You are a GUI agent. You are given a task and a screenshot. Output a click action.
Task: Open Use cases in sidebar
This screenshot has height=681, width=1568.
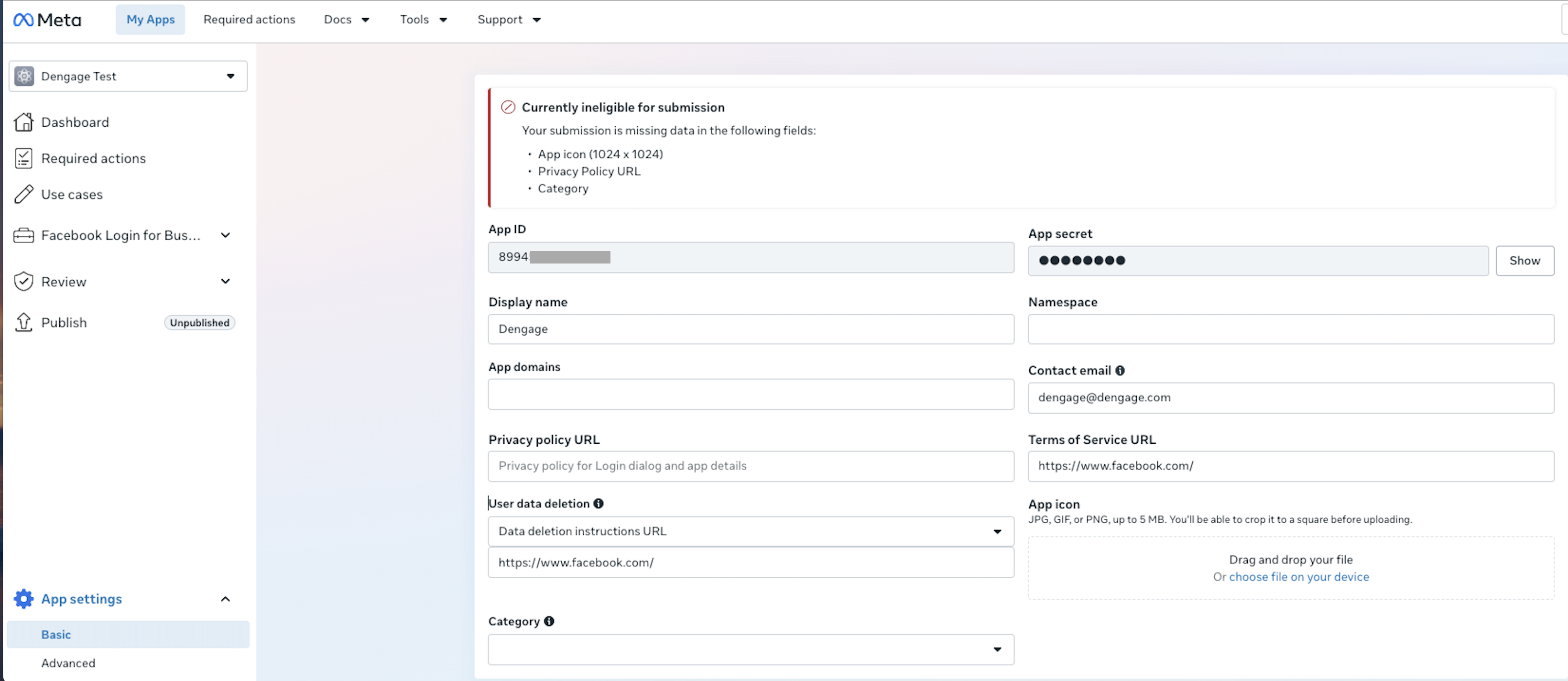pos(72,194)
